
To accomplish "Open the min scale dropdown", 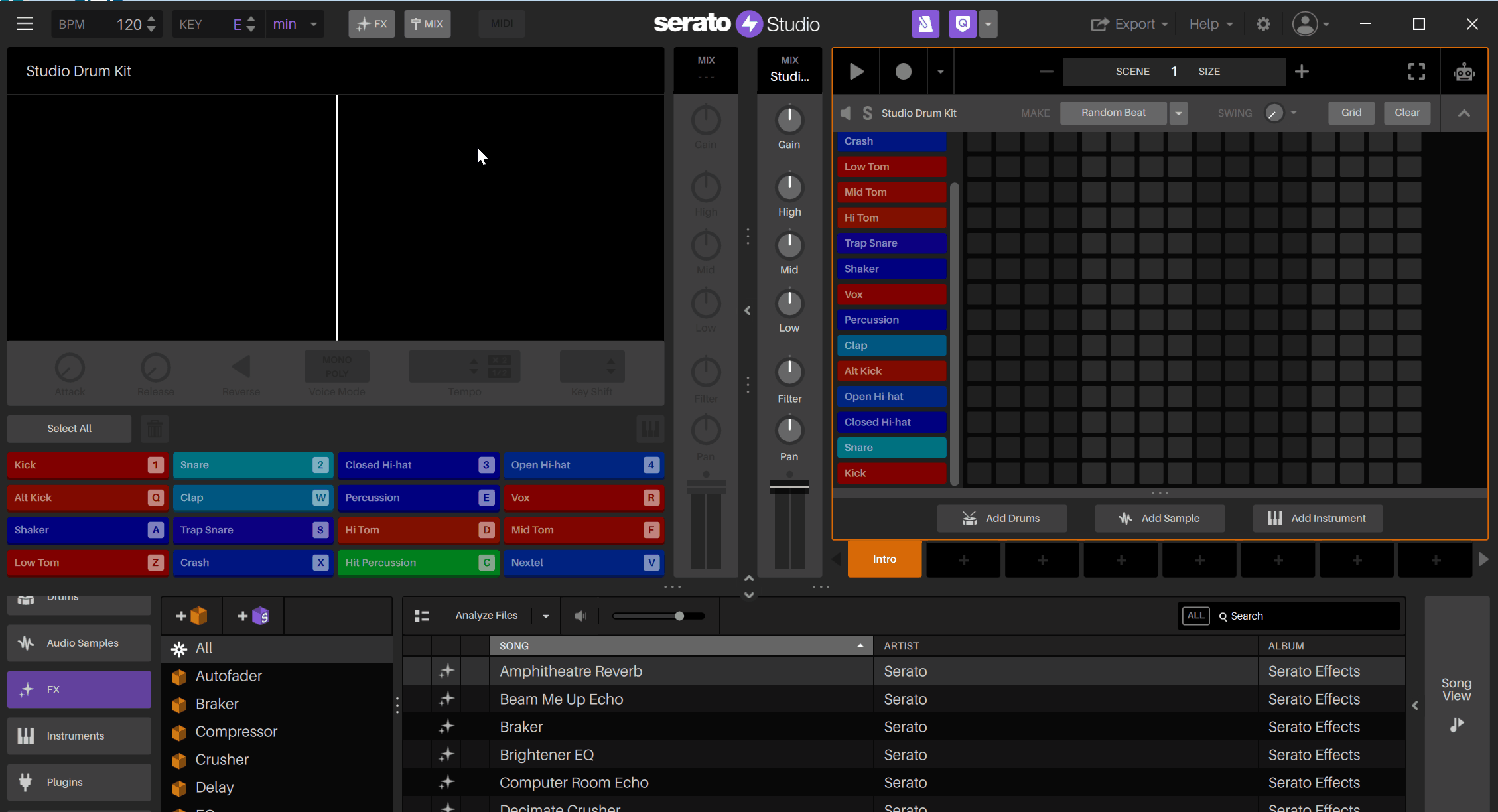I will click(295, 24).
